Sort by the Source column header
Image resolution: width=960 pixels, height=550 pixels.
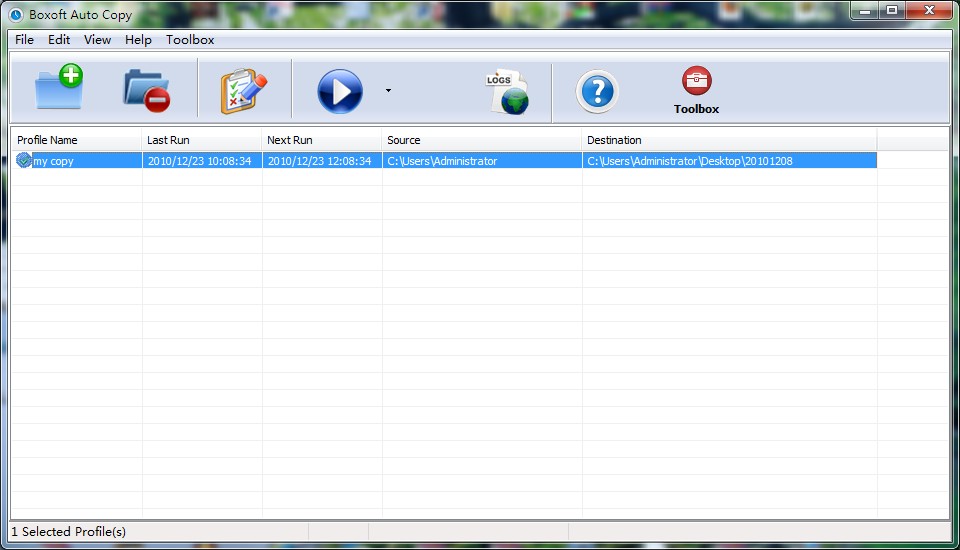(481, 140)
